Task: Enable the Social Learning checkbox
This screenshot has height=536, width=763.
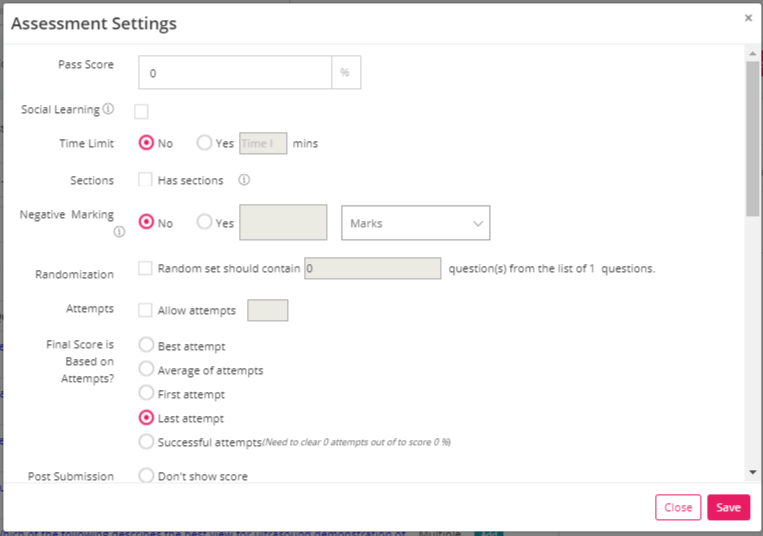Action: [141, 111]
